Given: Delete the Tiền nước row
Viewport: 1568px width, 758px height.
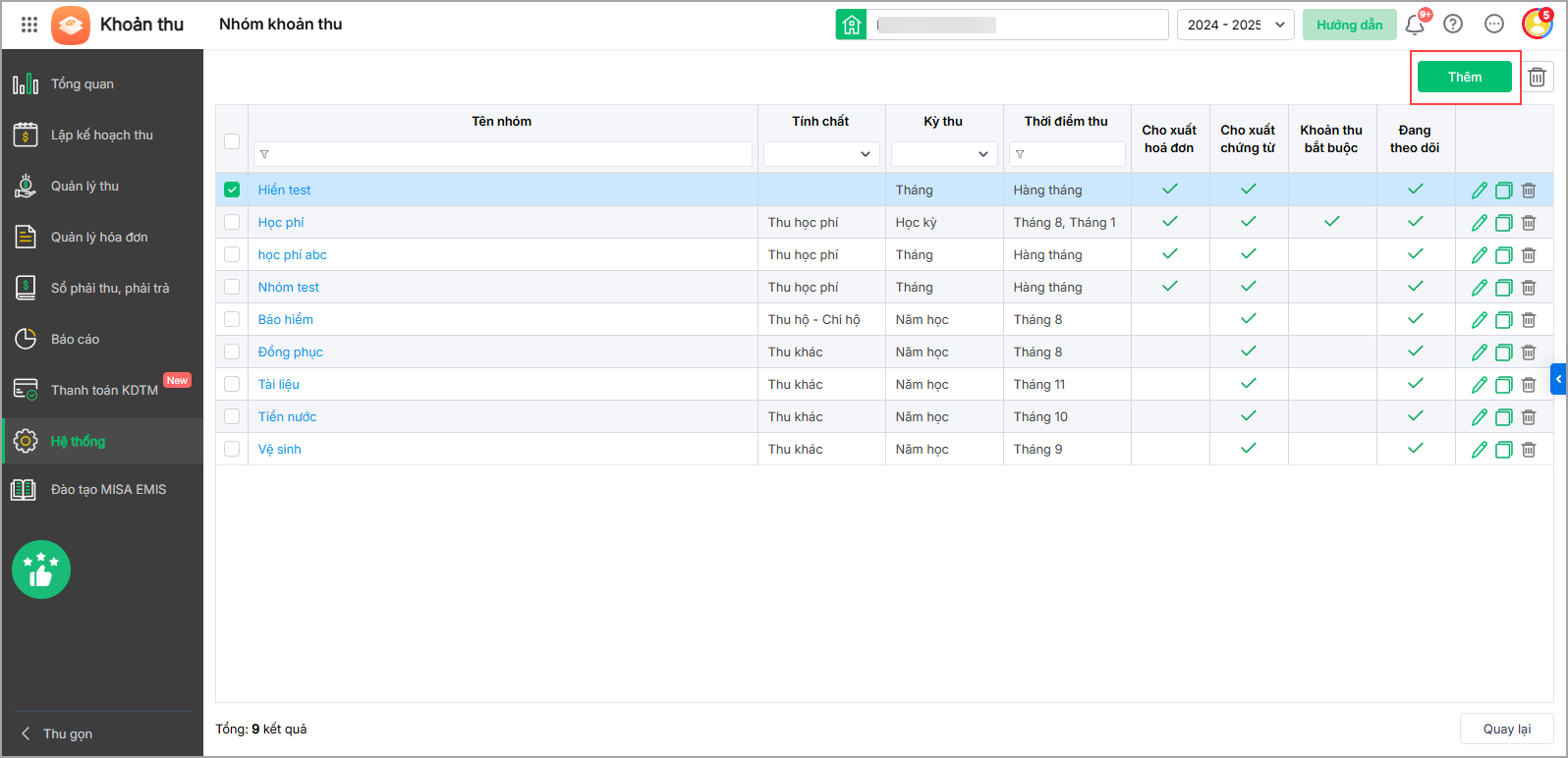Looking at the screenshot, I should [x=1529, y=417].
